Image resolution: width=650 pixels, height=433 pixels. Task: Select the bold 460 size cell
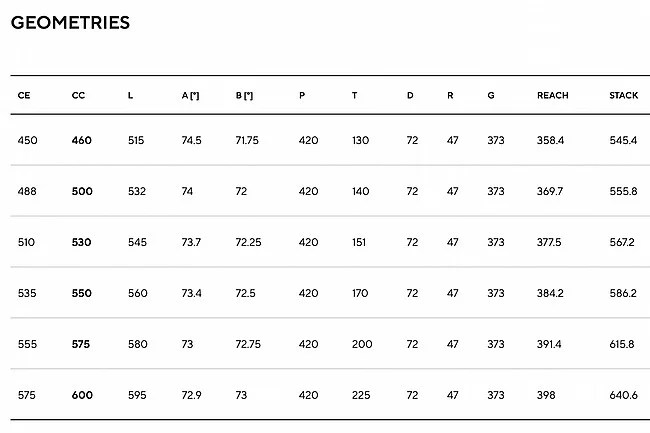81,140
